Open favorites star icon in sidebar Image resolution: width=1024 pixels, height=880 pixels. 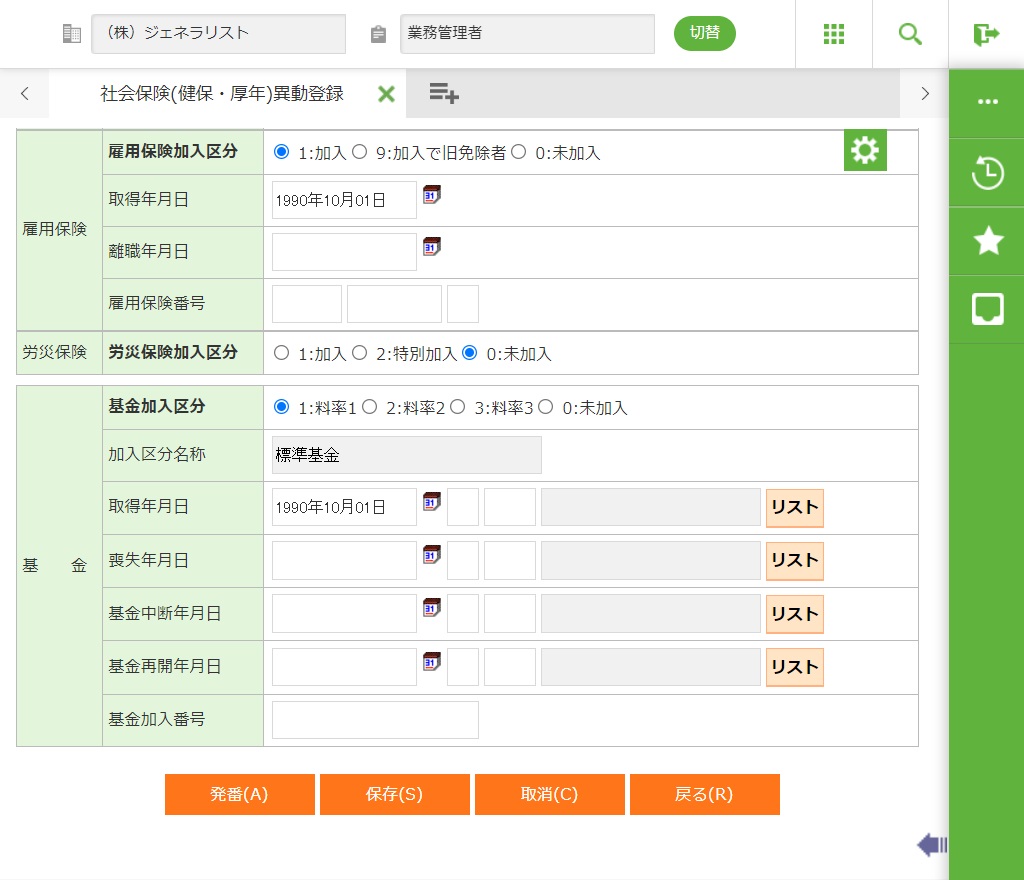987,241
